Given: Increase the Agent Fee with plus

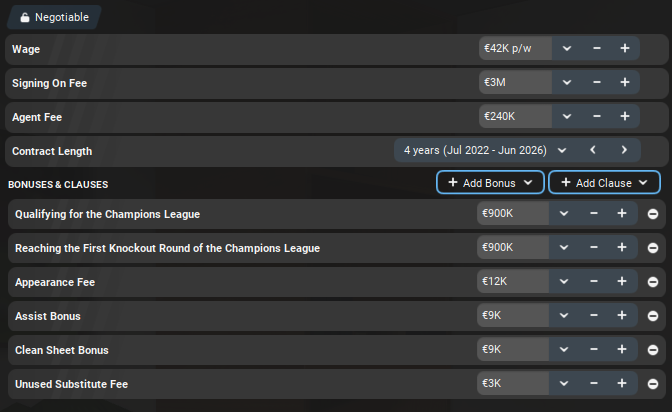Looking at the screenshot, I should (x=625, y=116).
